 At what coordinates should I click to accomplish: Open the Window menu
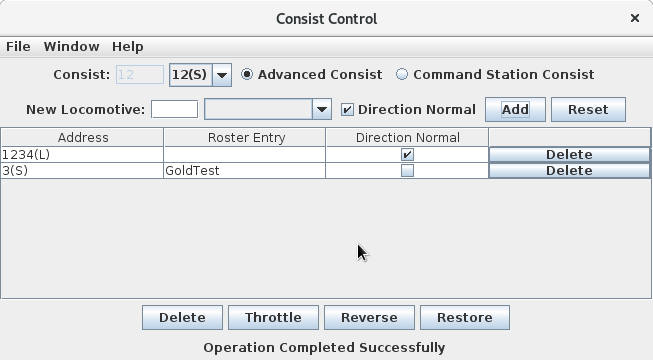point(72,46)
